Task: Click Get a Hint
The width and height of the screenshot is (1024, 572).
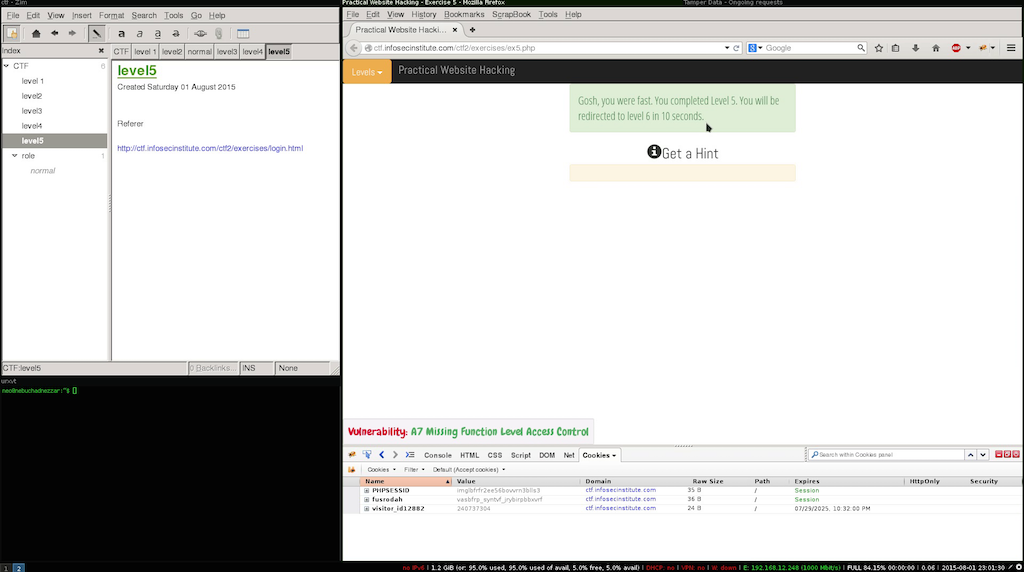Action: pyautogui.click(x=682, y=153)
